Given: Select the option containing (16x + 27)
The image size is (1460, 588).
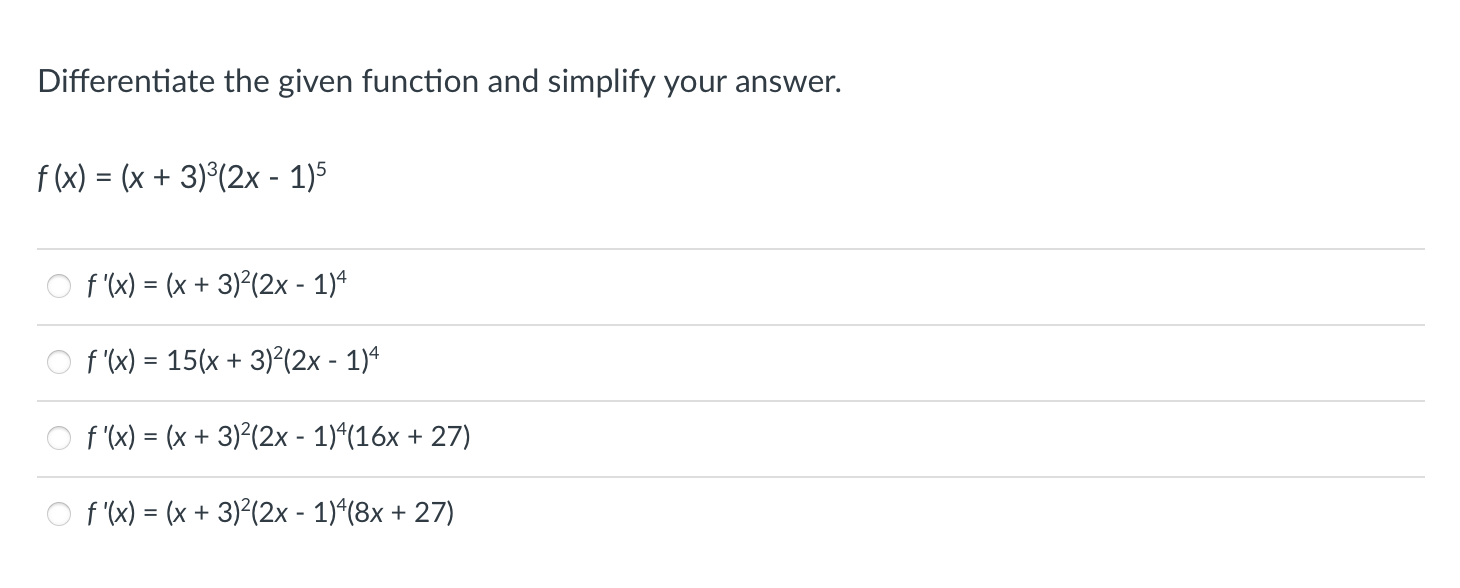Looking at the screenshot, I should pyautogui.click(x=58, y=437).
